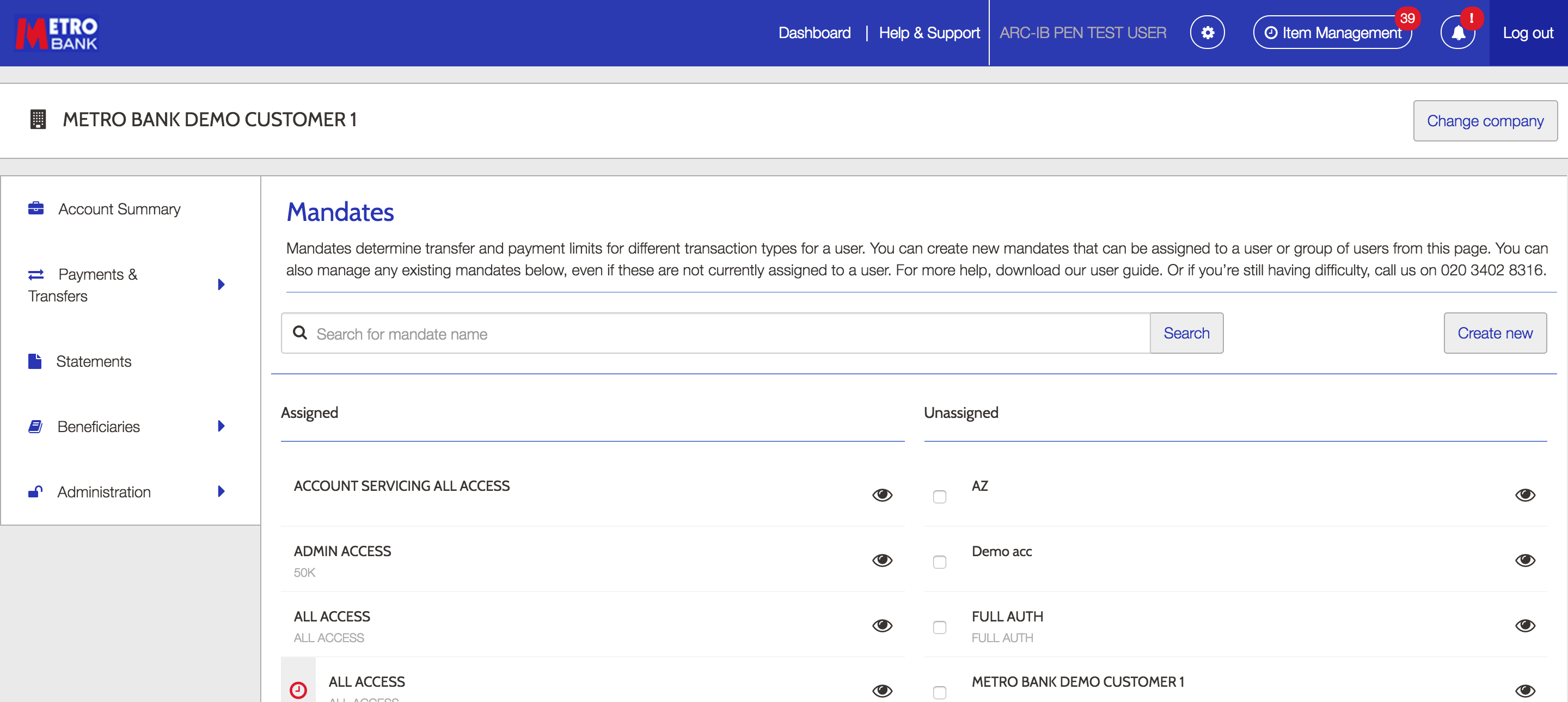Image resolution: width=1568 pixels, height=702 pixels.
Task: Check the AZ mandate checkbox
Action: [940, 496]
